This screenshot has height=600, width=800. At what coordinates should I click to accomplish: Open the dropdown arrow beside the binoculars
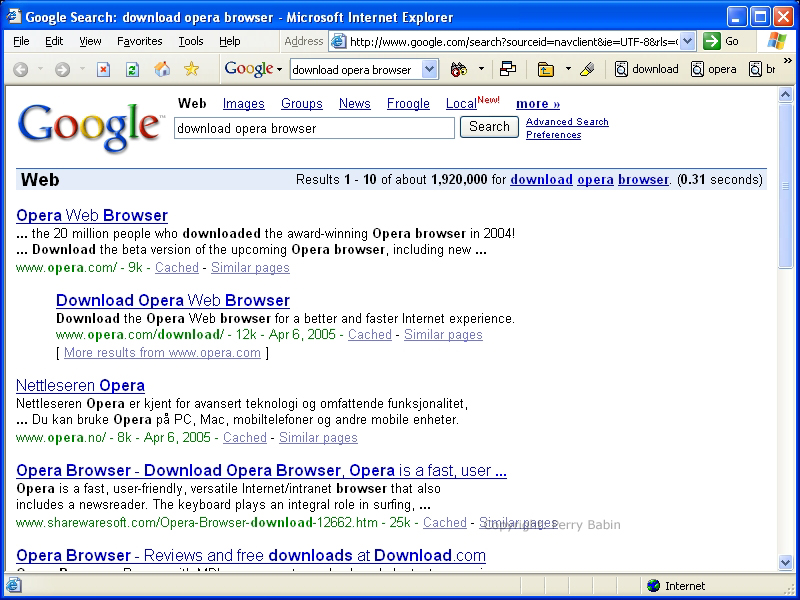point(481,69)
